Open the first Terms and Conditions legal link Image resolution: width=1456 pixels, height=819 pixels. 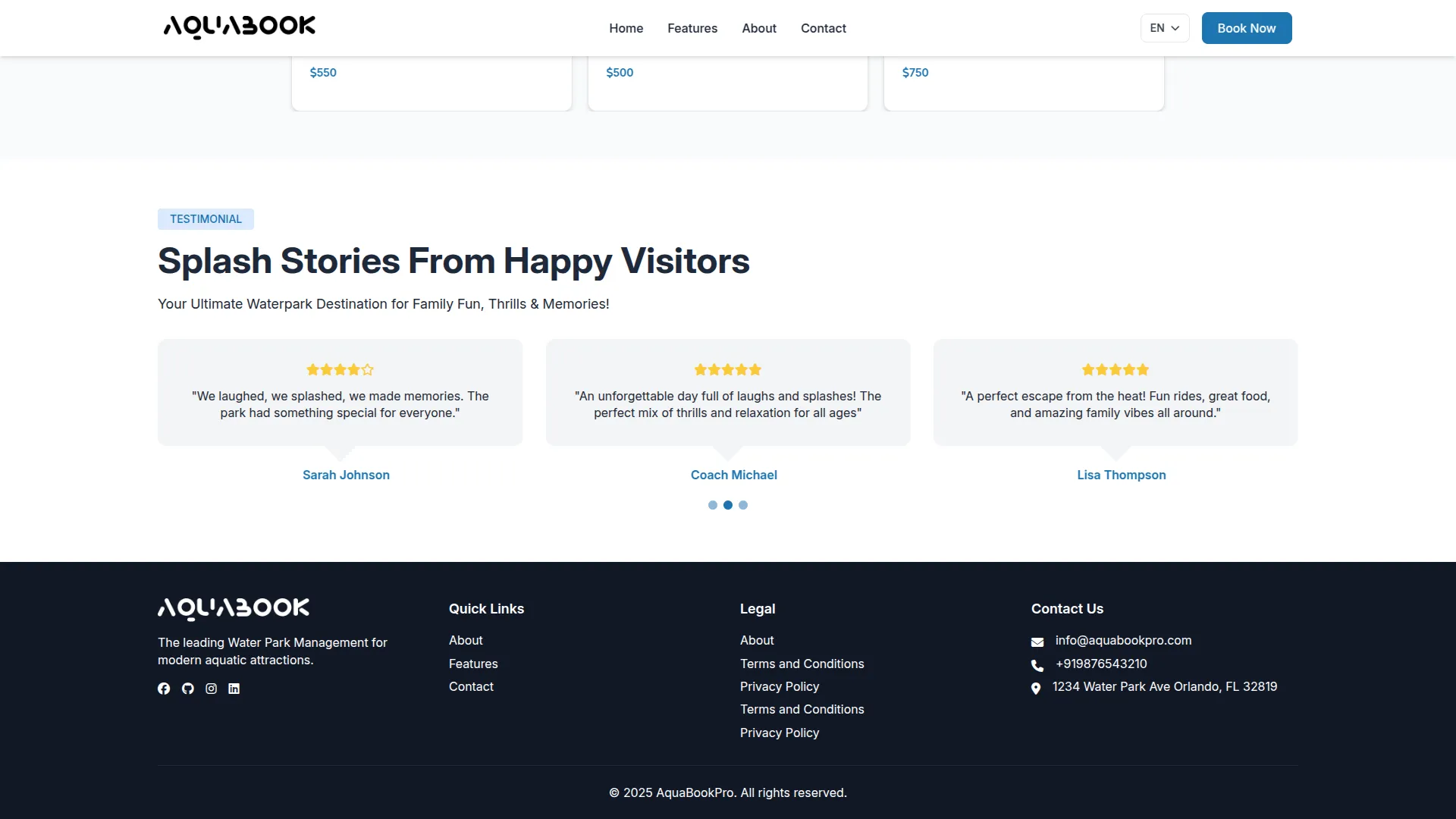(x=802, y=664)
